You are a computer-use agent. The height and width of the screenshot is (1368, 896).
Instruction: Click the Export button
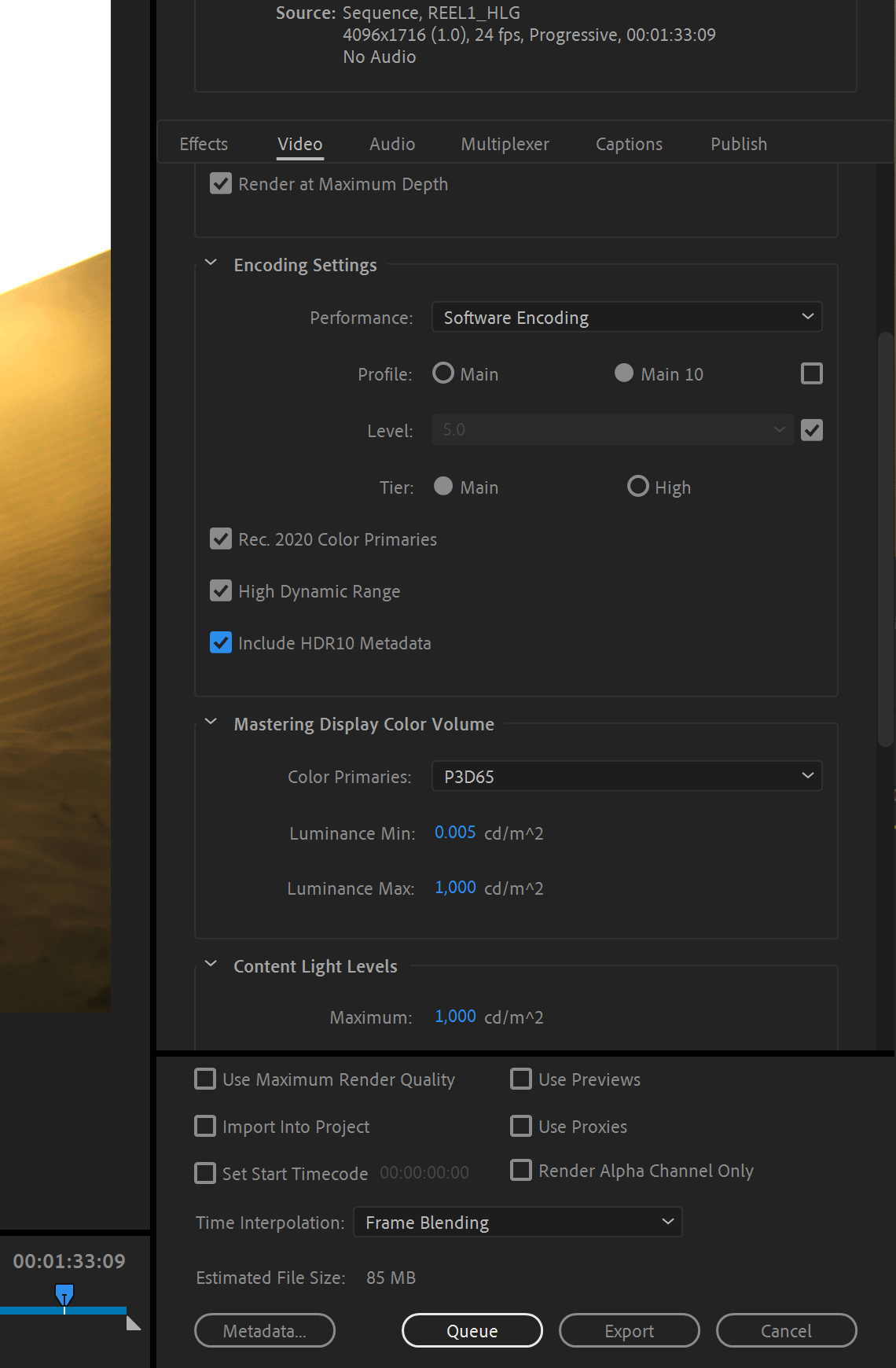630,1330
